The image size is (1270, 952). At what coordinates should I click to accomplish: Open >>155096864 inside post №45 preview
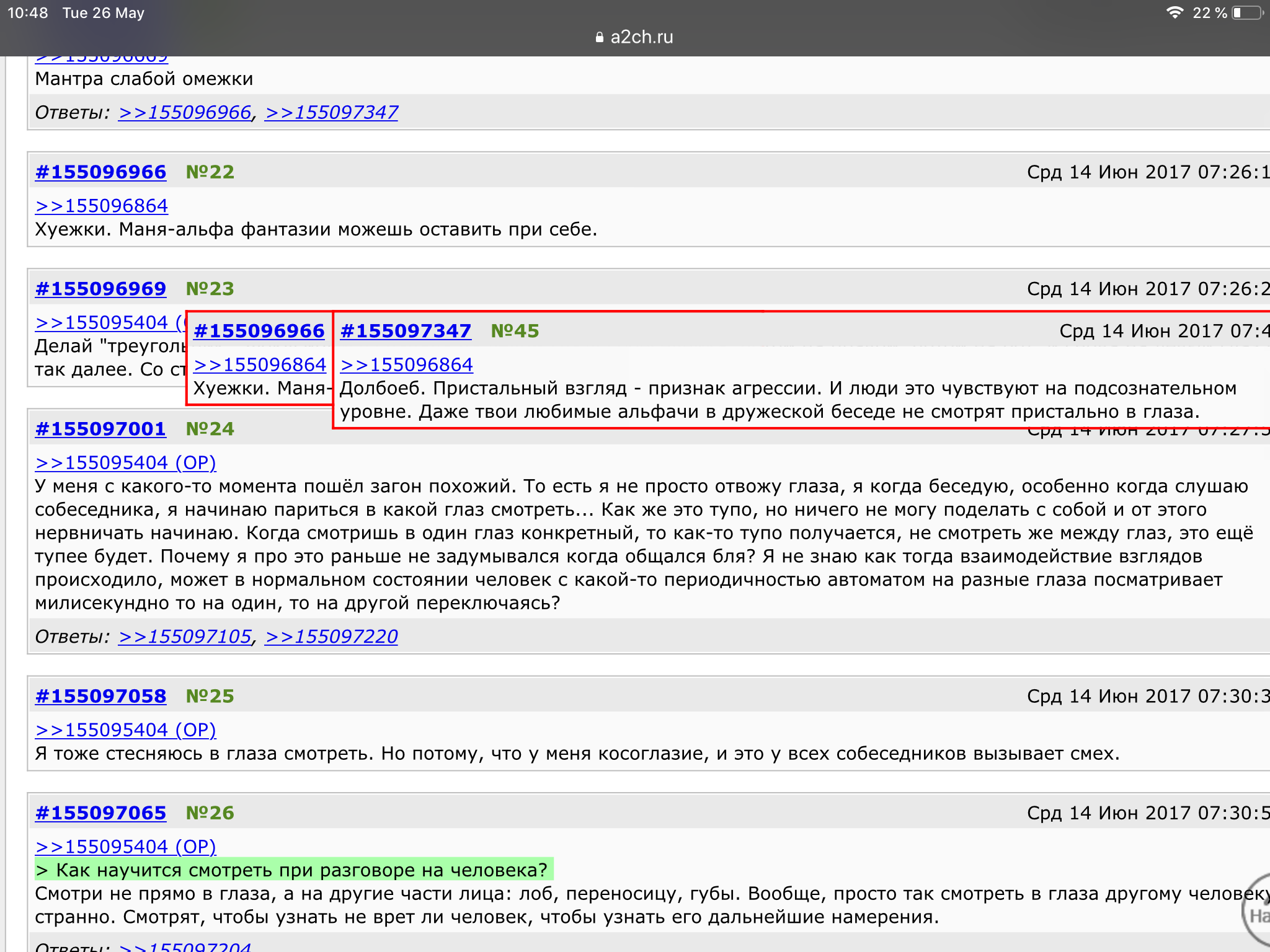pos(407,364)
